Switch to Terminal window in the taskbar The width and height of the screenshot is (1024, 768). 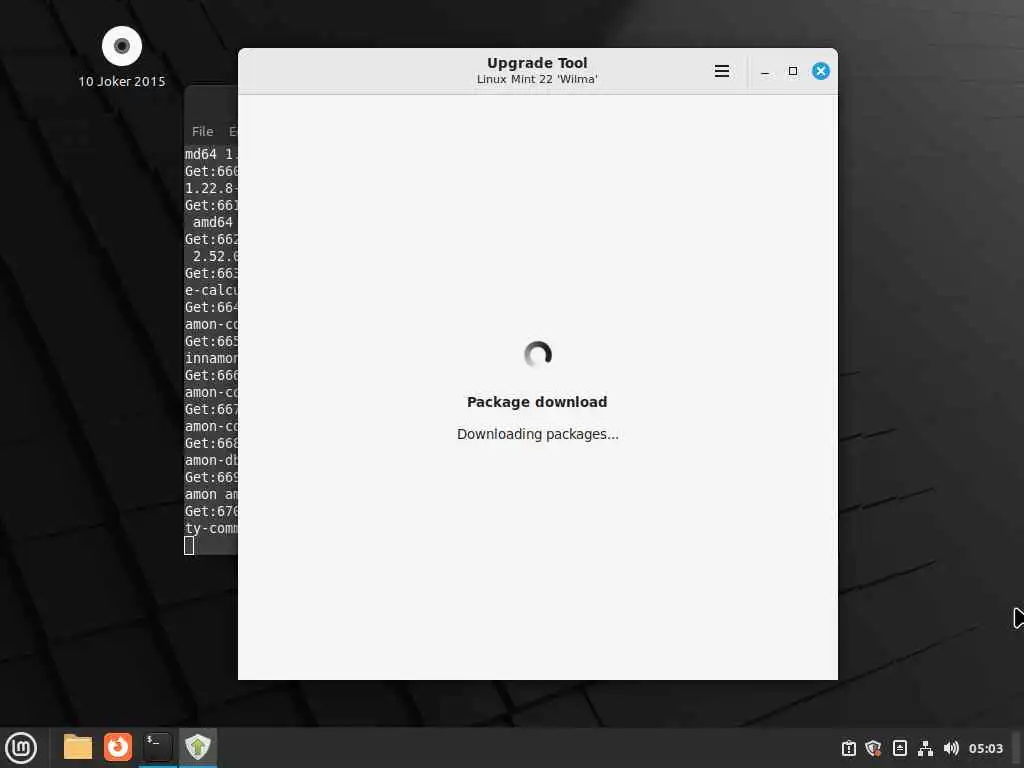(157, 747)
